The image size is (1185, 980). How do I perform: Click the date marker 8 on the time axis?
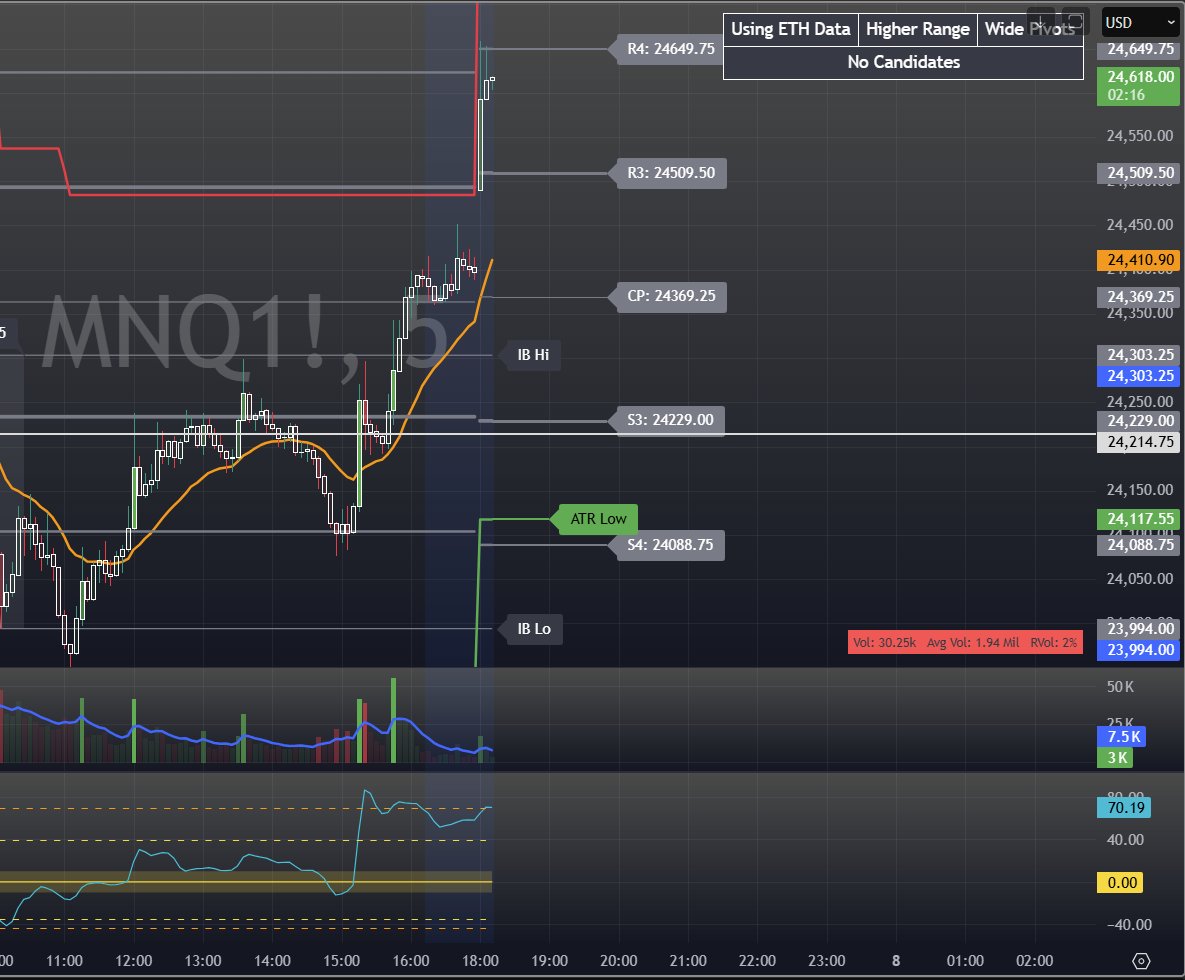(x=896, y=961)
